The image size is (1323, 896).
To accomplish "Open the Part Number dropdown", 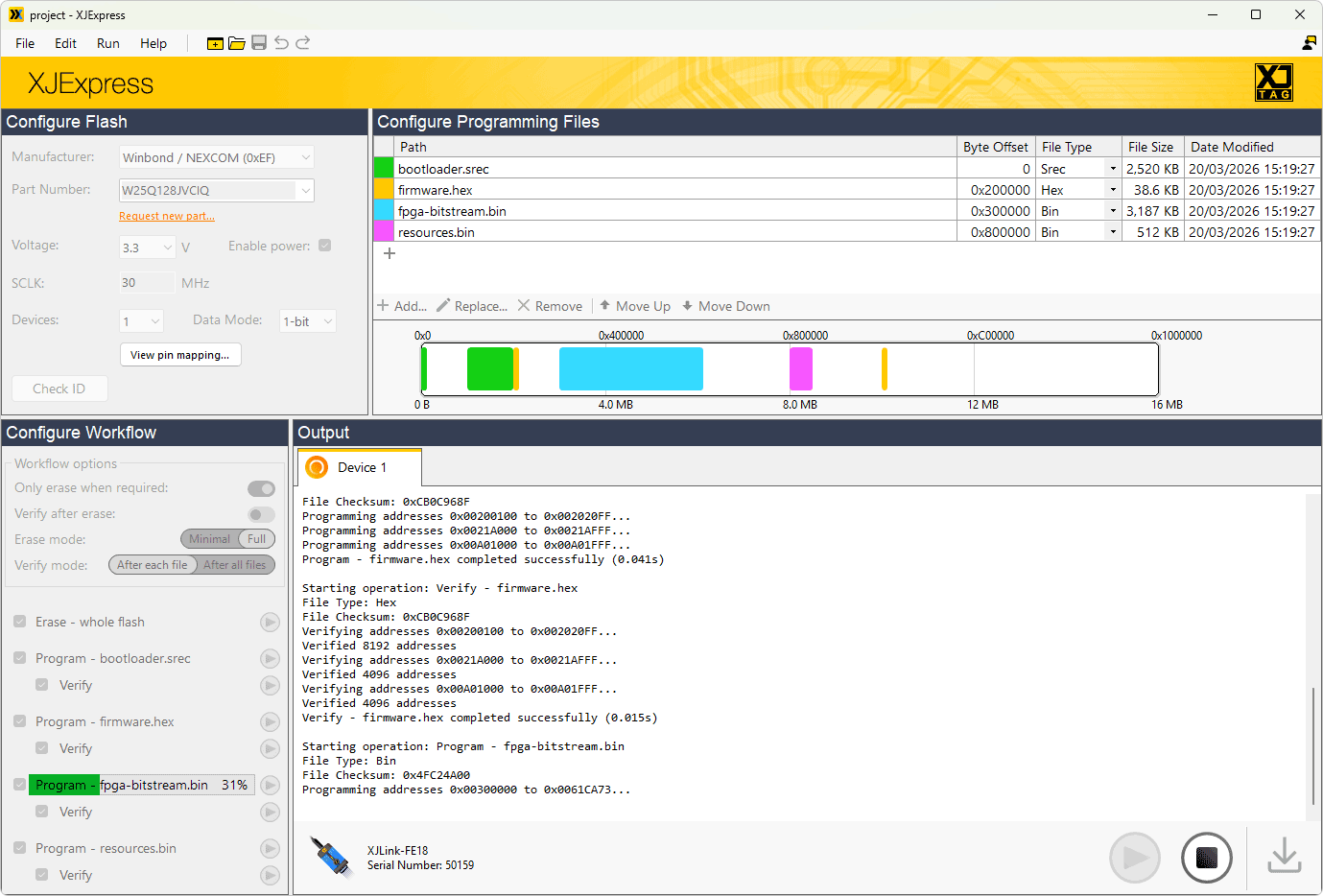I will pos(306,190).
